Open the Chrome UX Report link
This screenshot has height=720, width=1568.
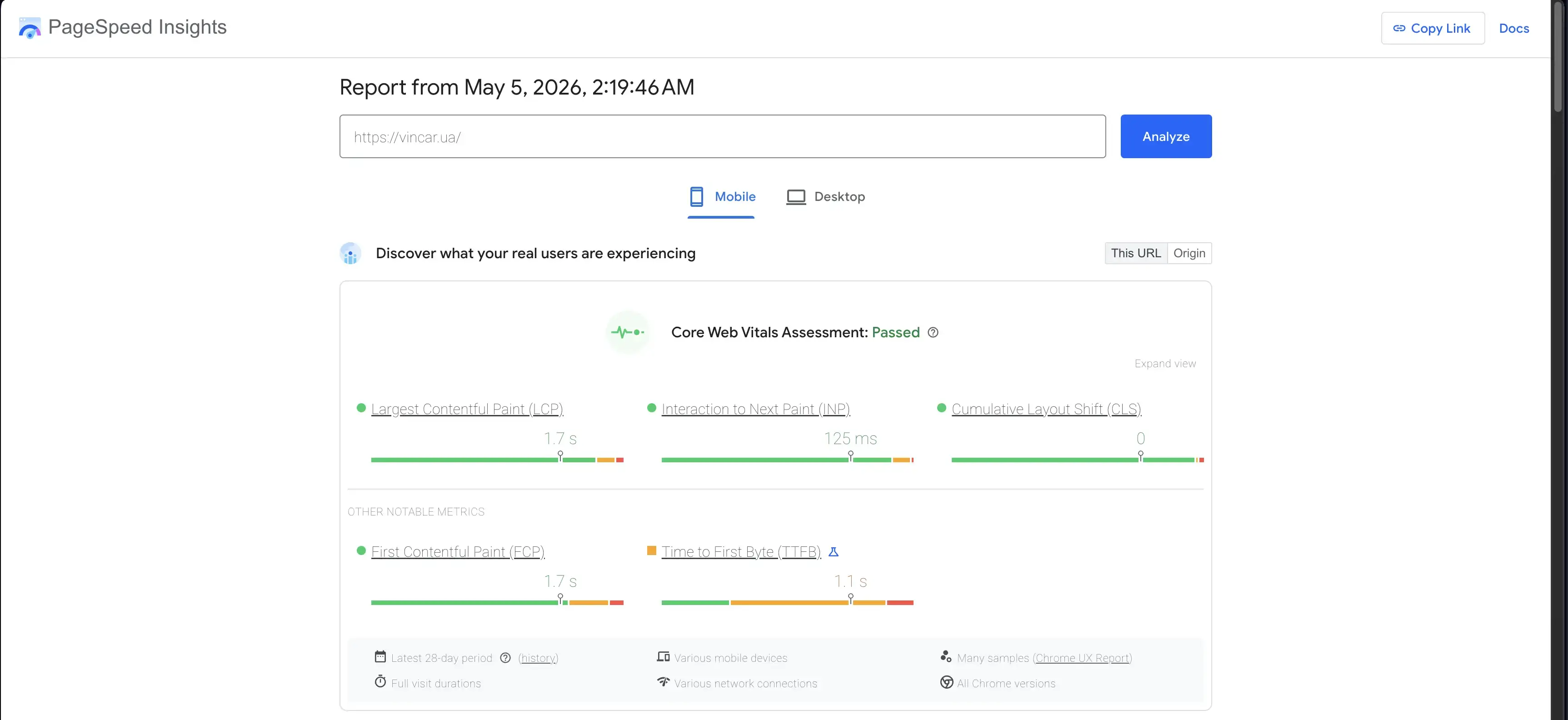1082,658
